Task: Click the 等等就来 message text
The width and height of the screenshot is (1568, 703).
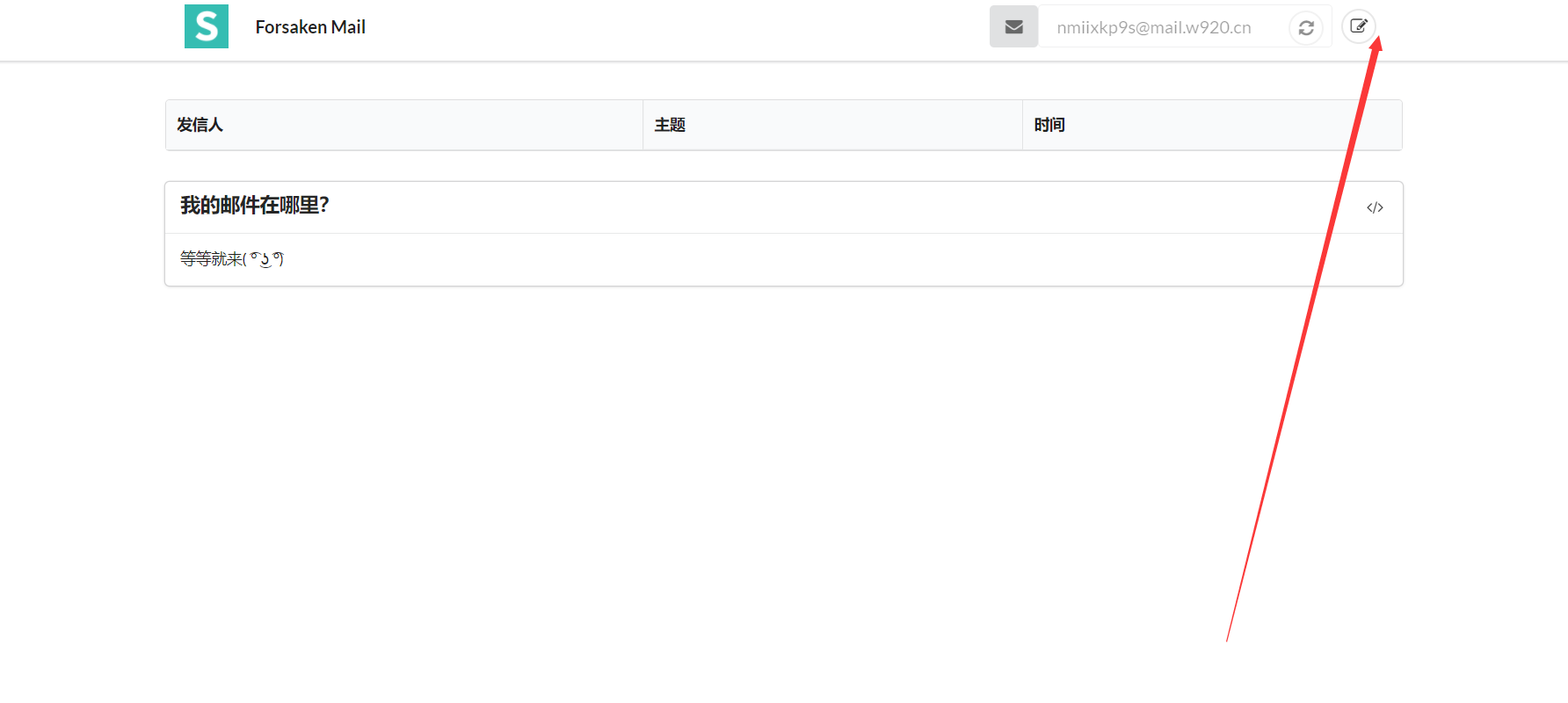Action: pos(232,258)
